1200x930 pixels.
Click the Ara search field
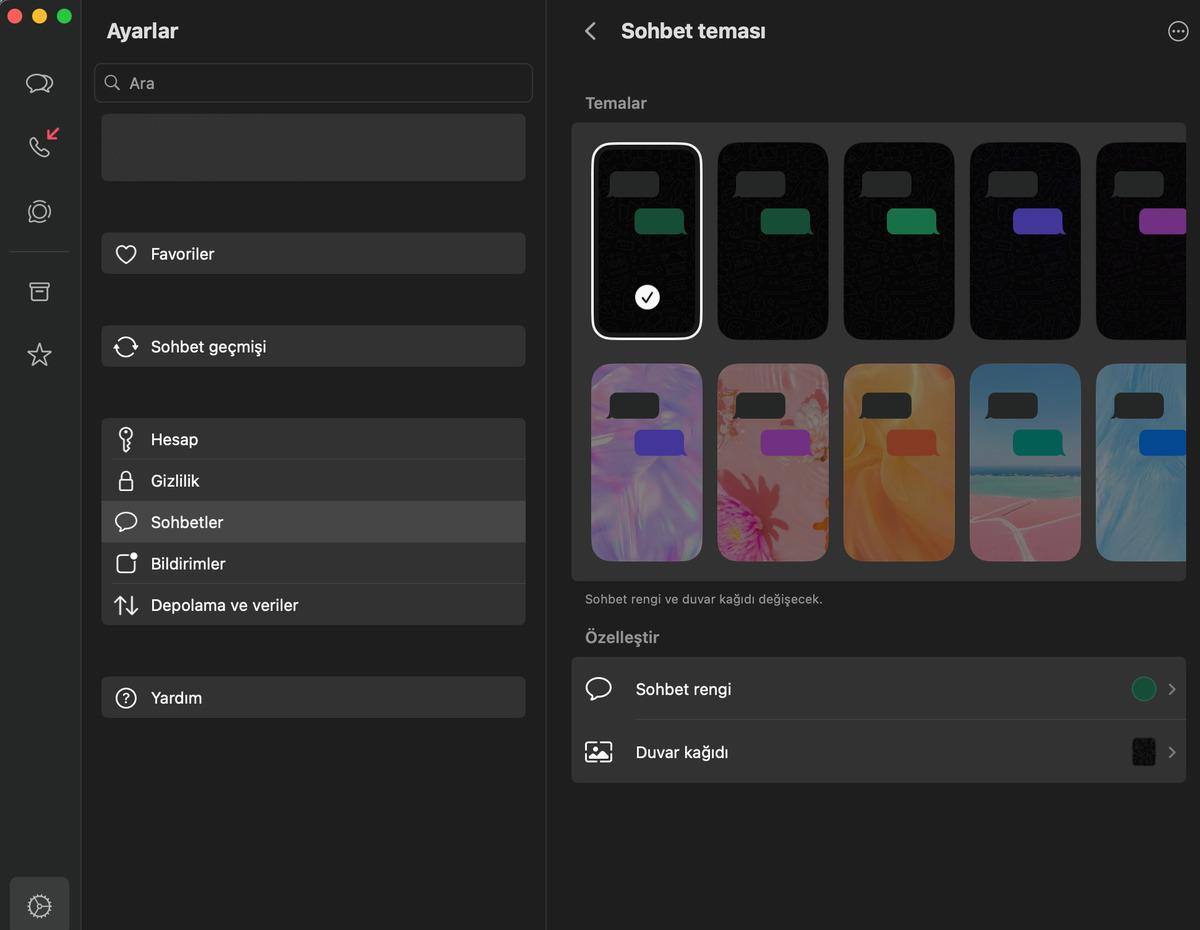tap(313, 83)
